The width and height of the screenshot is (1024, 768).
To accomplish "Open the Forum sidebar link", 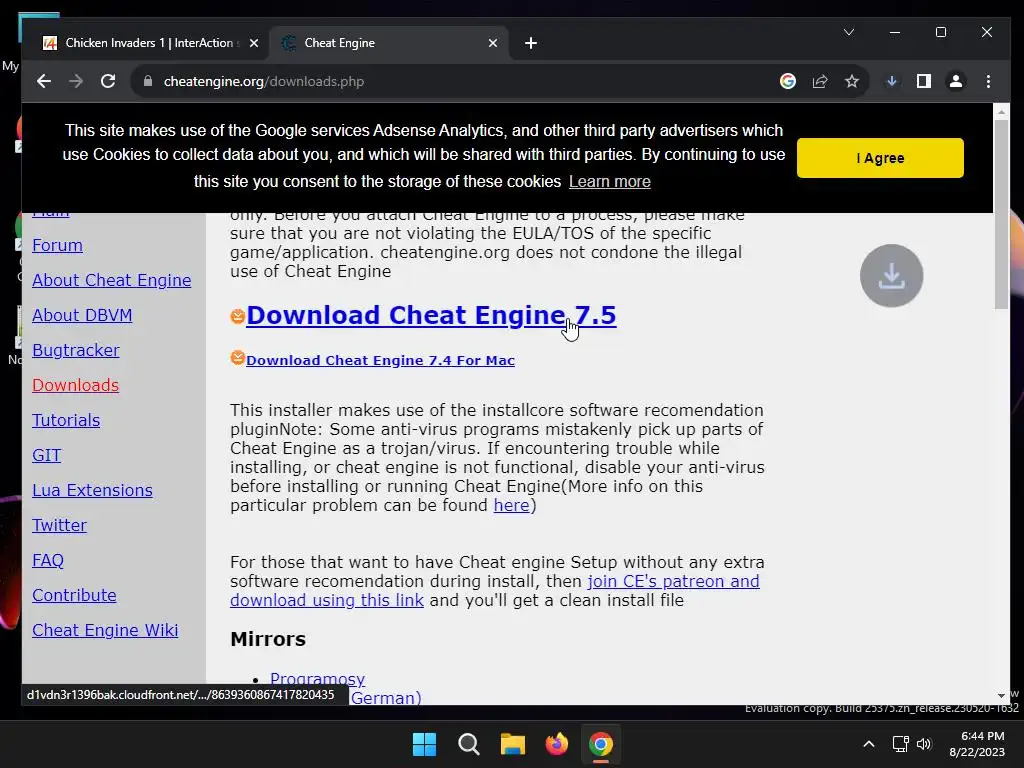I will point(57,246).
